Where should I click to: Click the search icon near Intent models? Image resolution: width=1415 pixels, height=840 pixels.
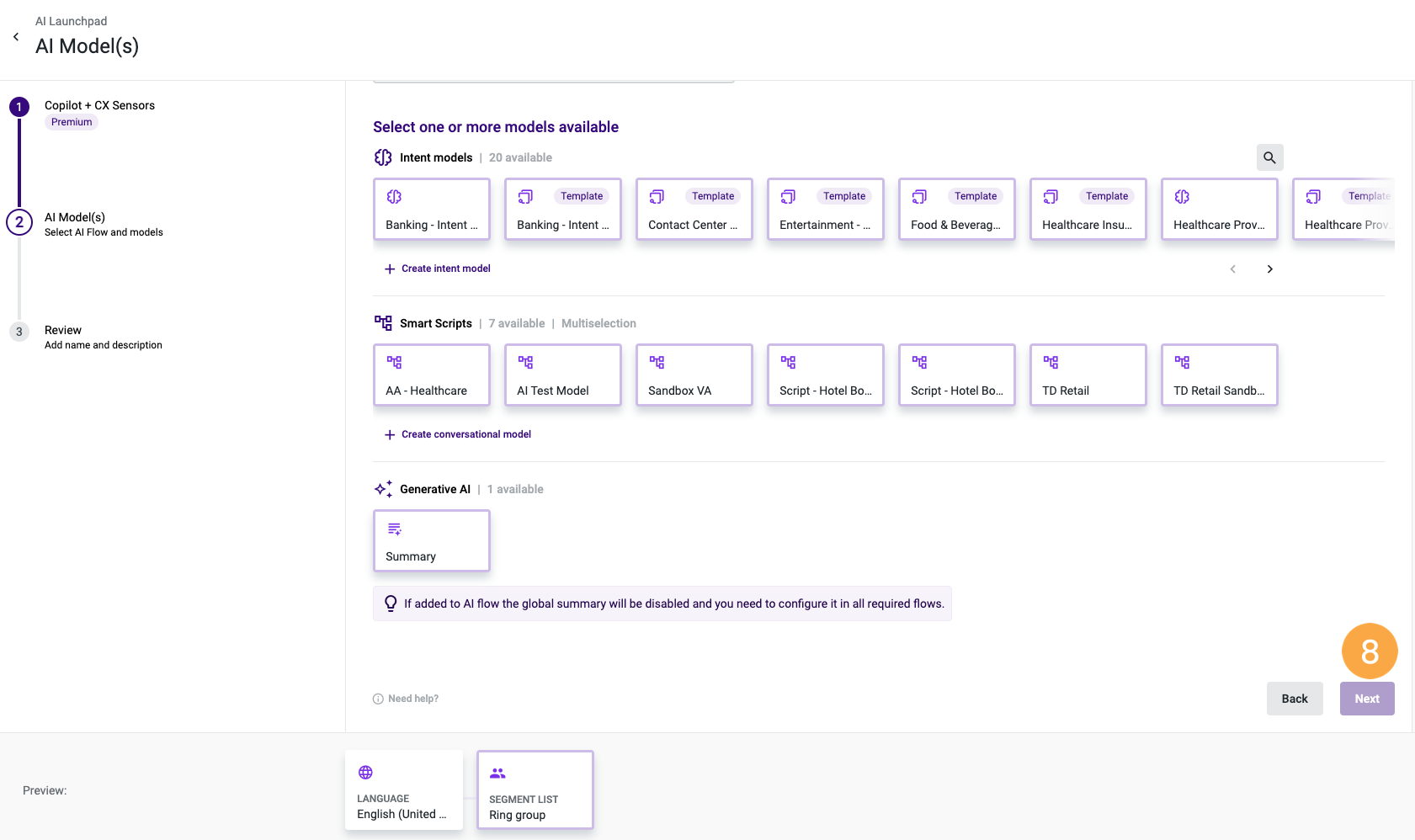1270,157
